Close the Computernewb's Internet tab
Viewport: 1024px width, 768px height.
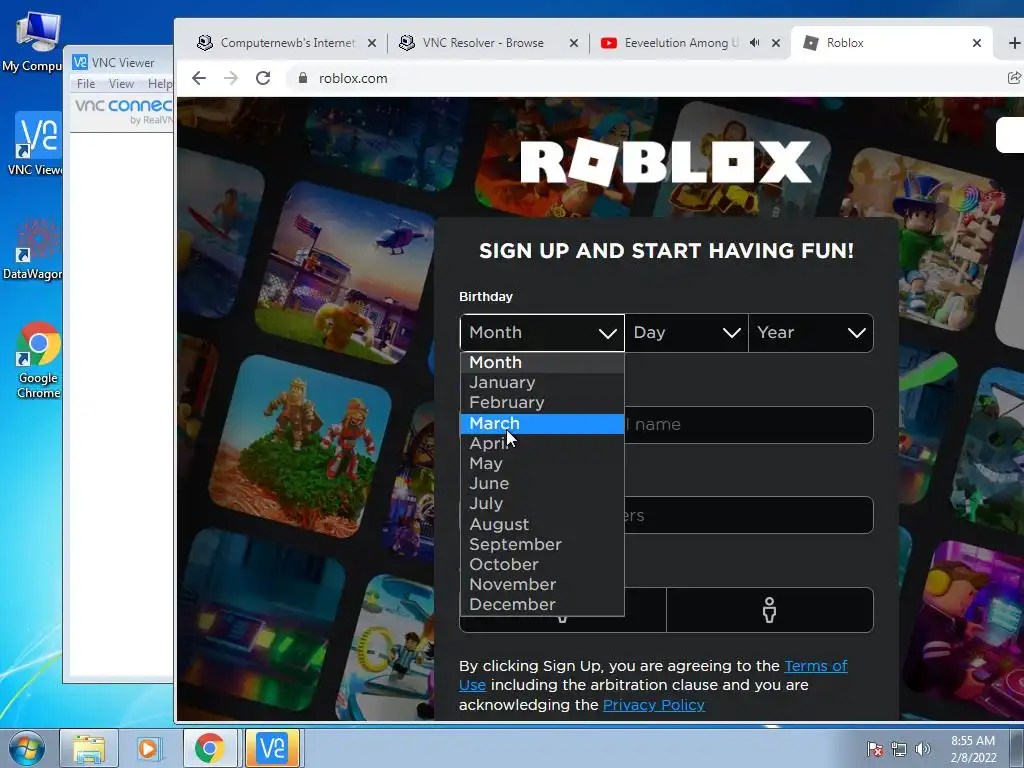click(372, 43)
